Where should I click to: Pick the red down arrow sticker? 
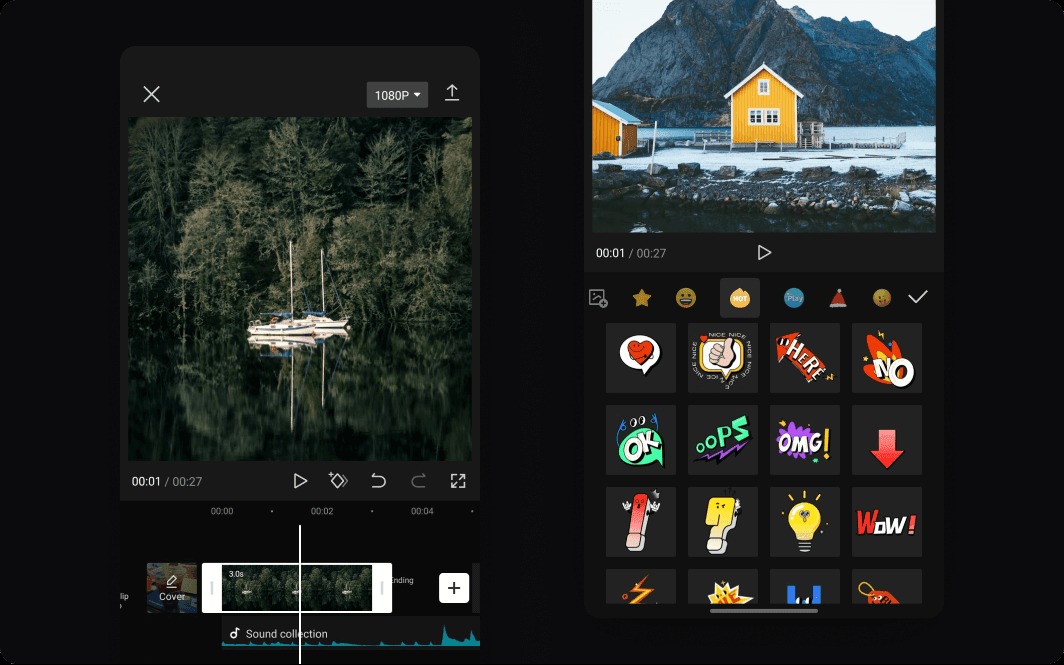[886, 440]
